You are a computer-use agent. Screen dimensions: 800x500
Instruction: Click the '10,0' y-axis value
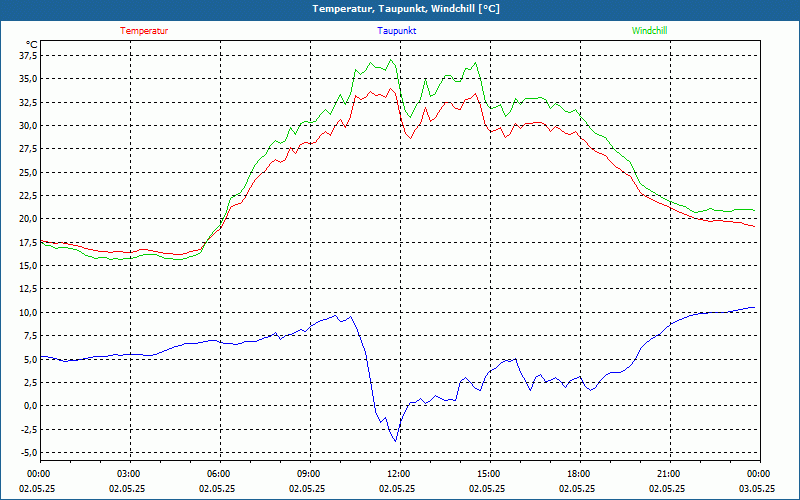tap(28, 312)
